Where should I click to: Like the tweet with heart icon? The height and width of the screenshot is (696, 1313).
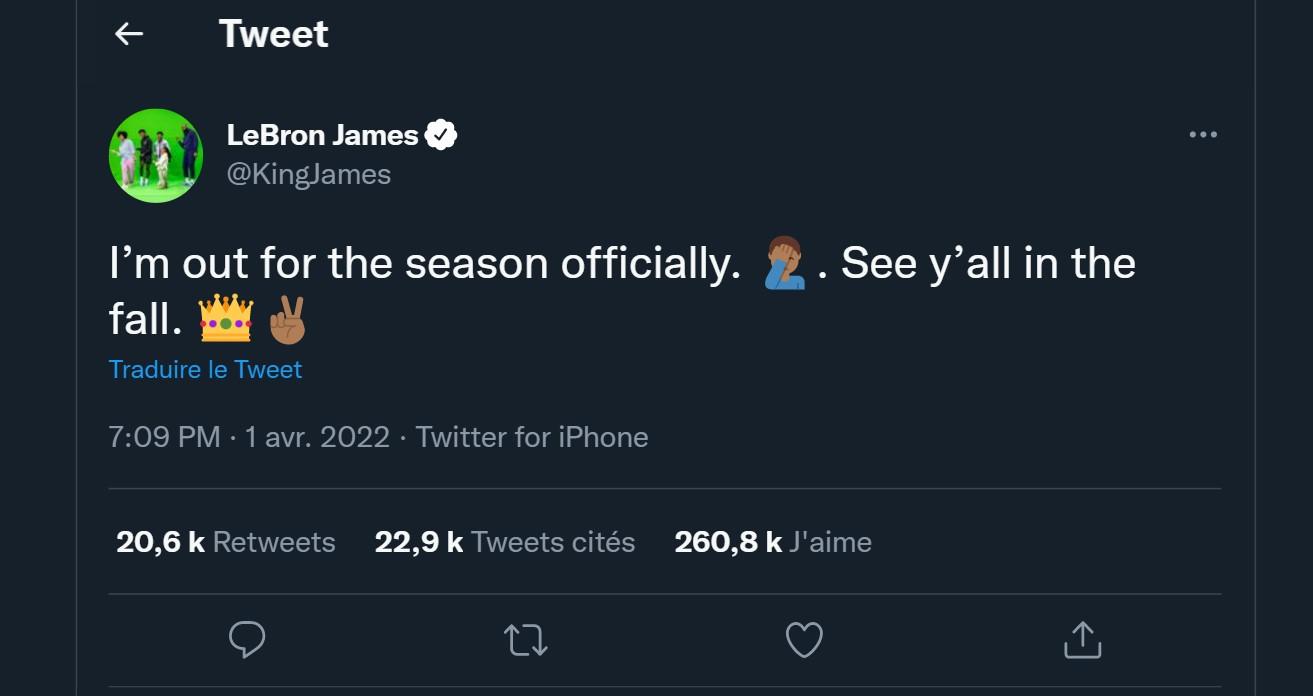[x=804, y=640]
